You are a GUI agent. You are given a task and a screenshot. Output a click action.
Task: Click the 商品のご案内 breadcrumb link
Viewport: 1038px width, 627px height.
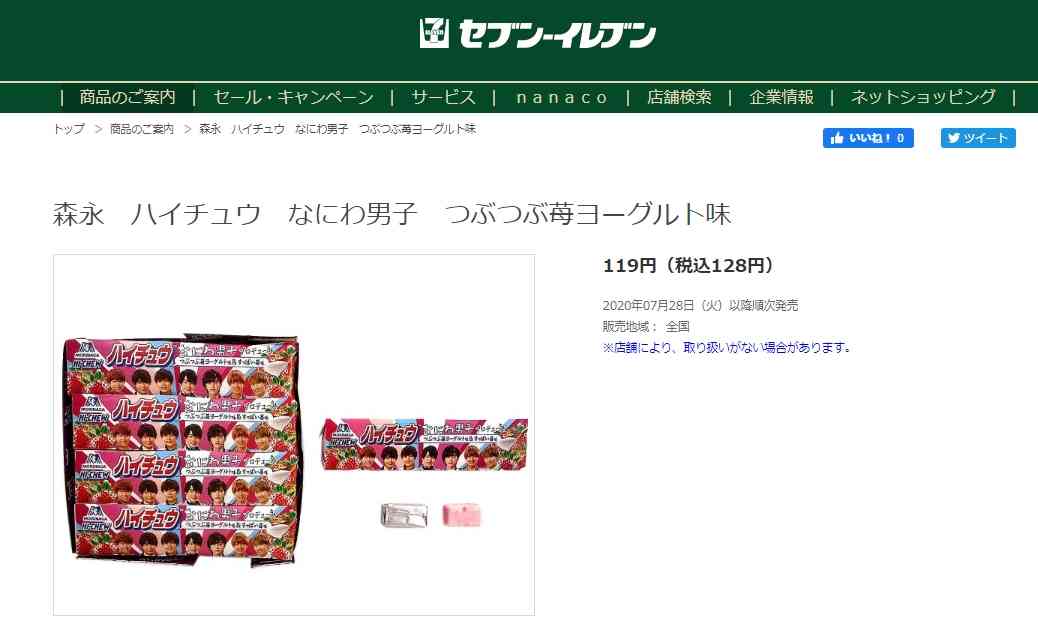[142, 129]
